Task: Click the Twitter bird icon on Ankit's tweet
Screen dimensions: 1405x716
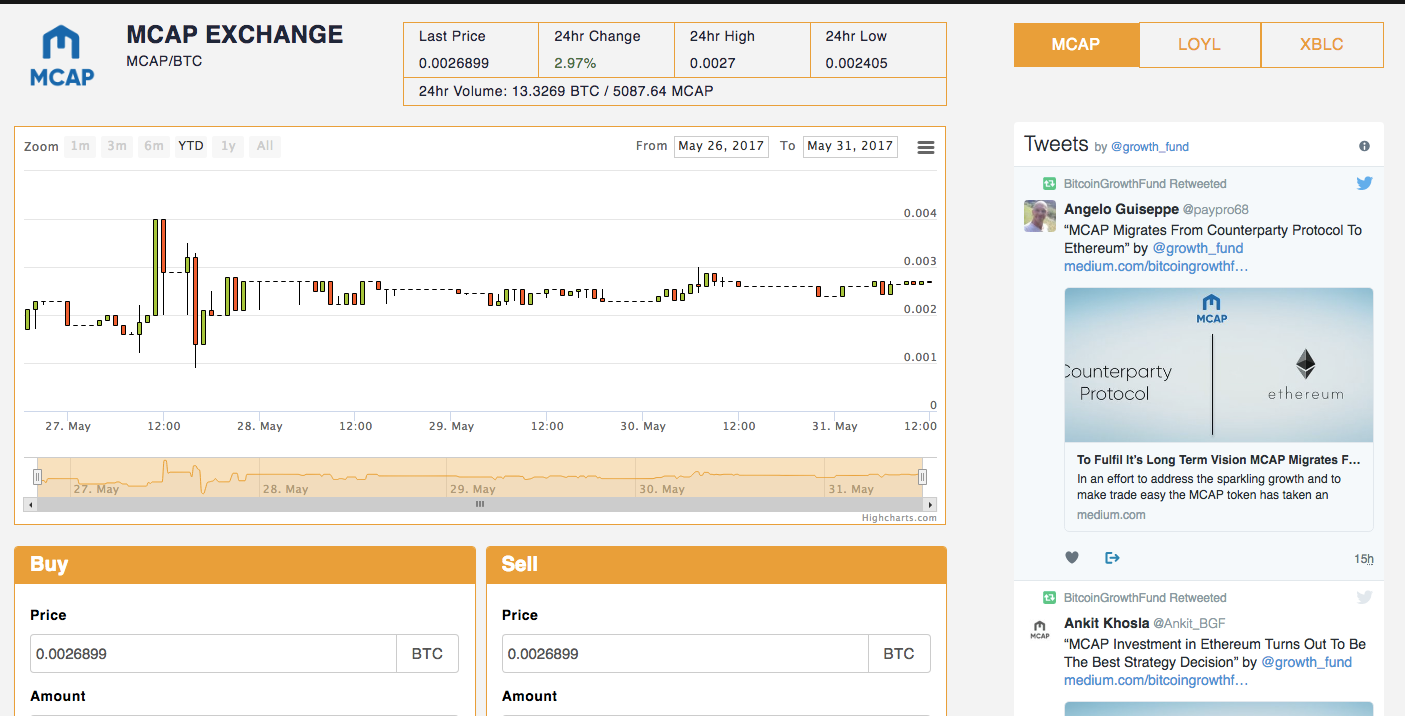Action: (x=1364, y=597)
